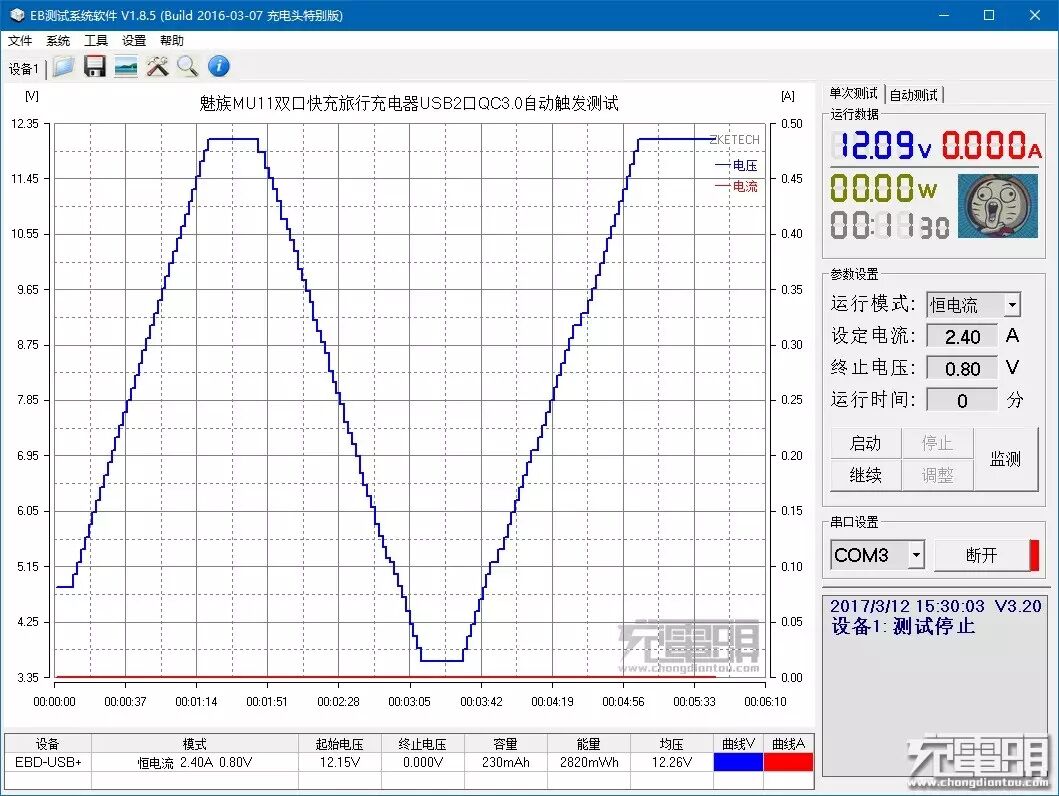Switch to the 单次测试 tab
The width and height of the screenshot is (1059, 796).
pos(853,94)
